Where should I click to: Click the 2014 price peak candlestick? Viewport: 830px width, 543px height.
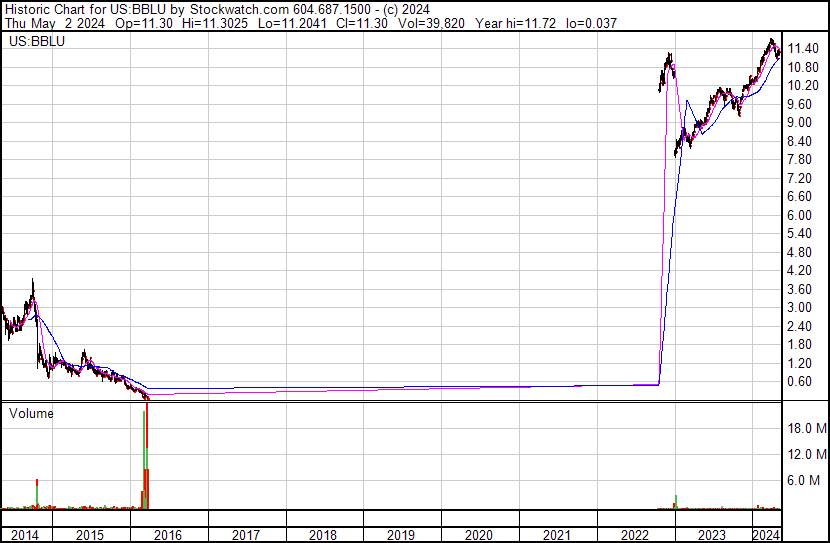(33, 289)
